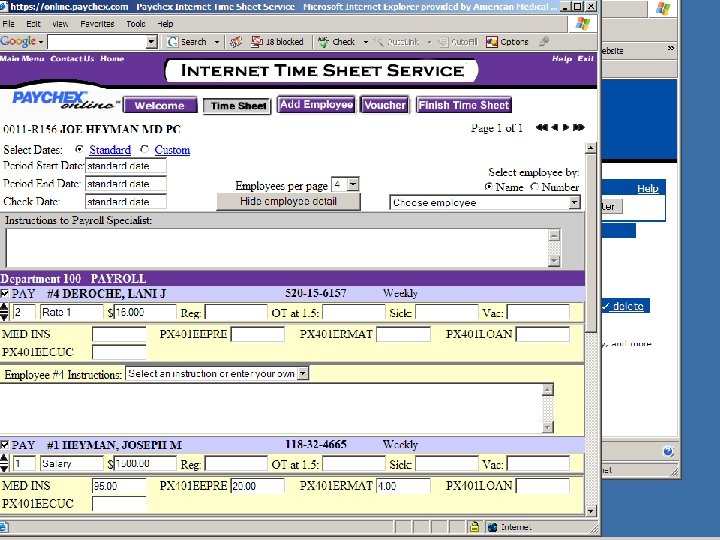720x540 pixels.
Task: Click the security lock icon in status bar
Action: point(474,527)
